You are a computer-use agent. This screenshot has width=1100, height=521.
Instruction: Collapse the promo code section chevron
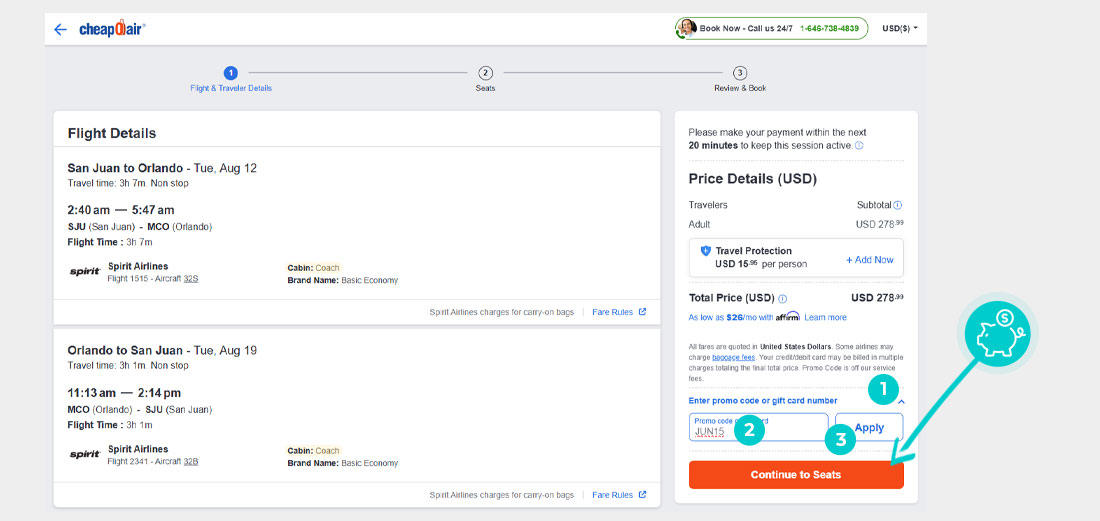coord(901,402)
